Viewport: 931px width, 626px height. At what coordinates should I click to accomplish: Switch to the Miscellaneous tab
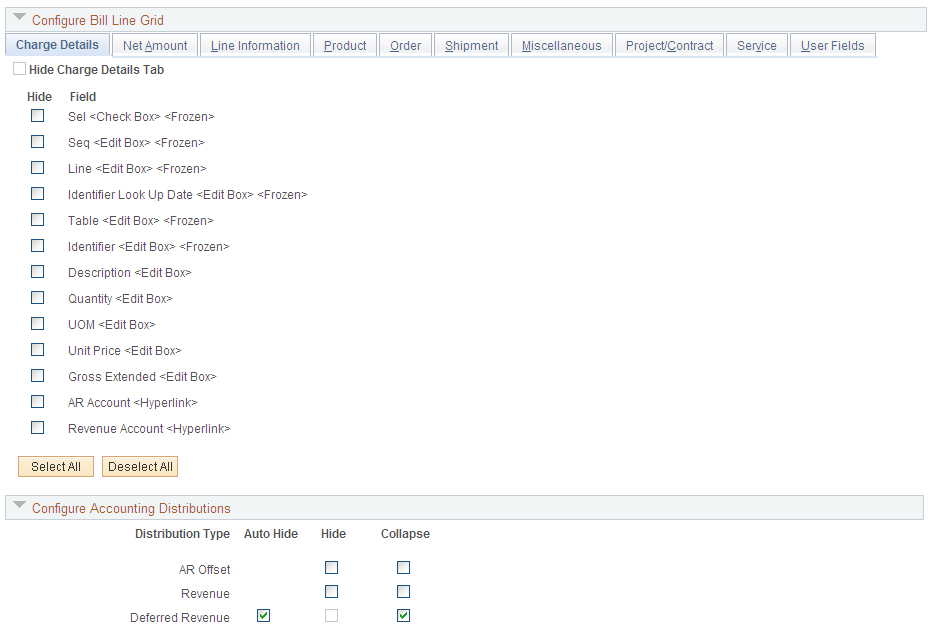point(561,45)
